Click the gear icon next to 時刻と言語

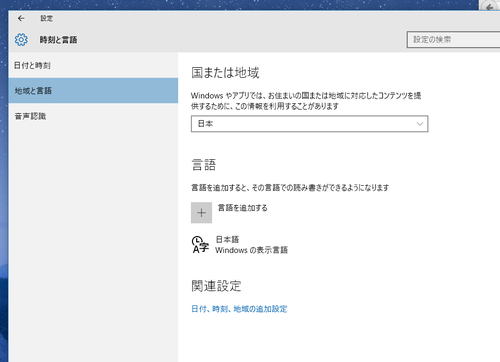tap(21, 40)
